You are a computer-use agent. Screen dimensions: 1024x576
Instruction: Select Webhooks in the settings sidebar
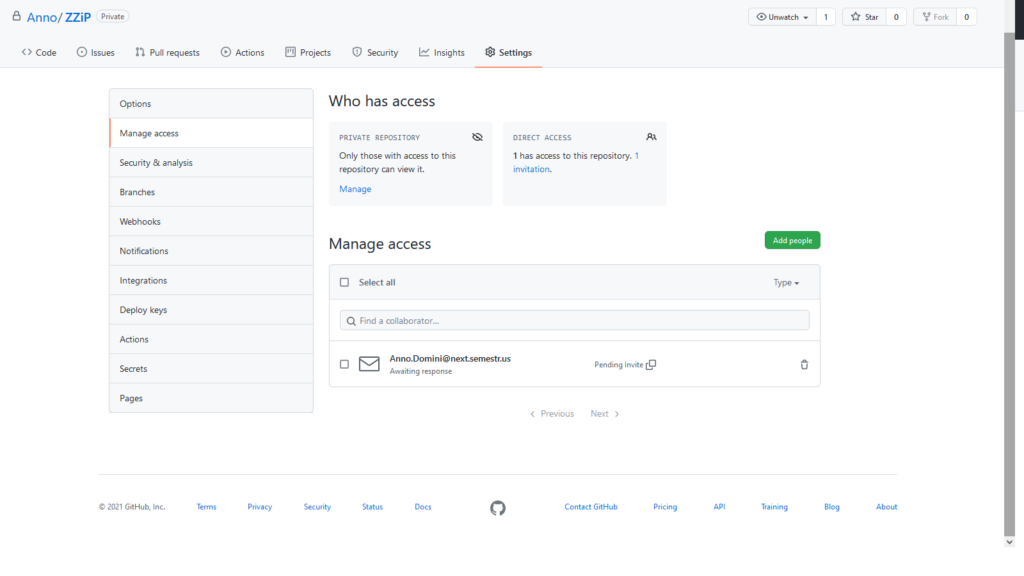tap(140, 222)
